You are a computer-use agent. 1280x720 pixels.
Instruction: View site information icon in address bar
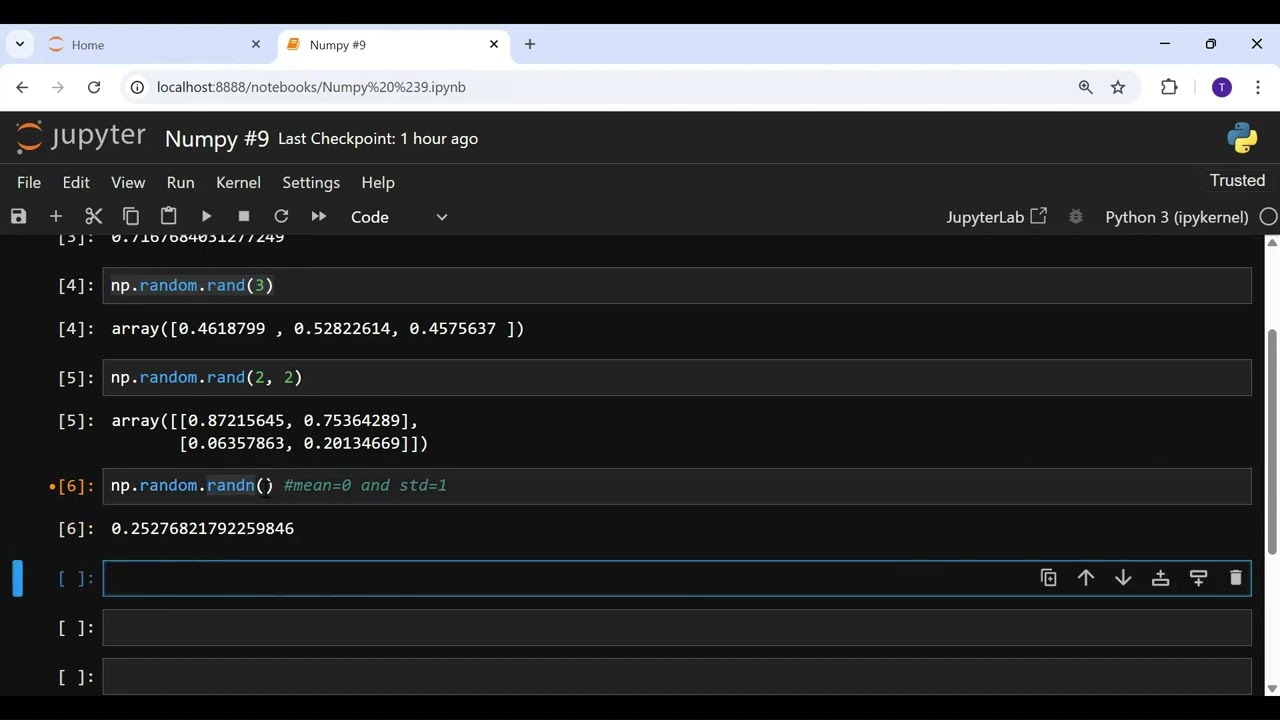(x=137, y=87)
